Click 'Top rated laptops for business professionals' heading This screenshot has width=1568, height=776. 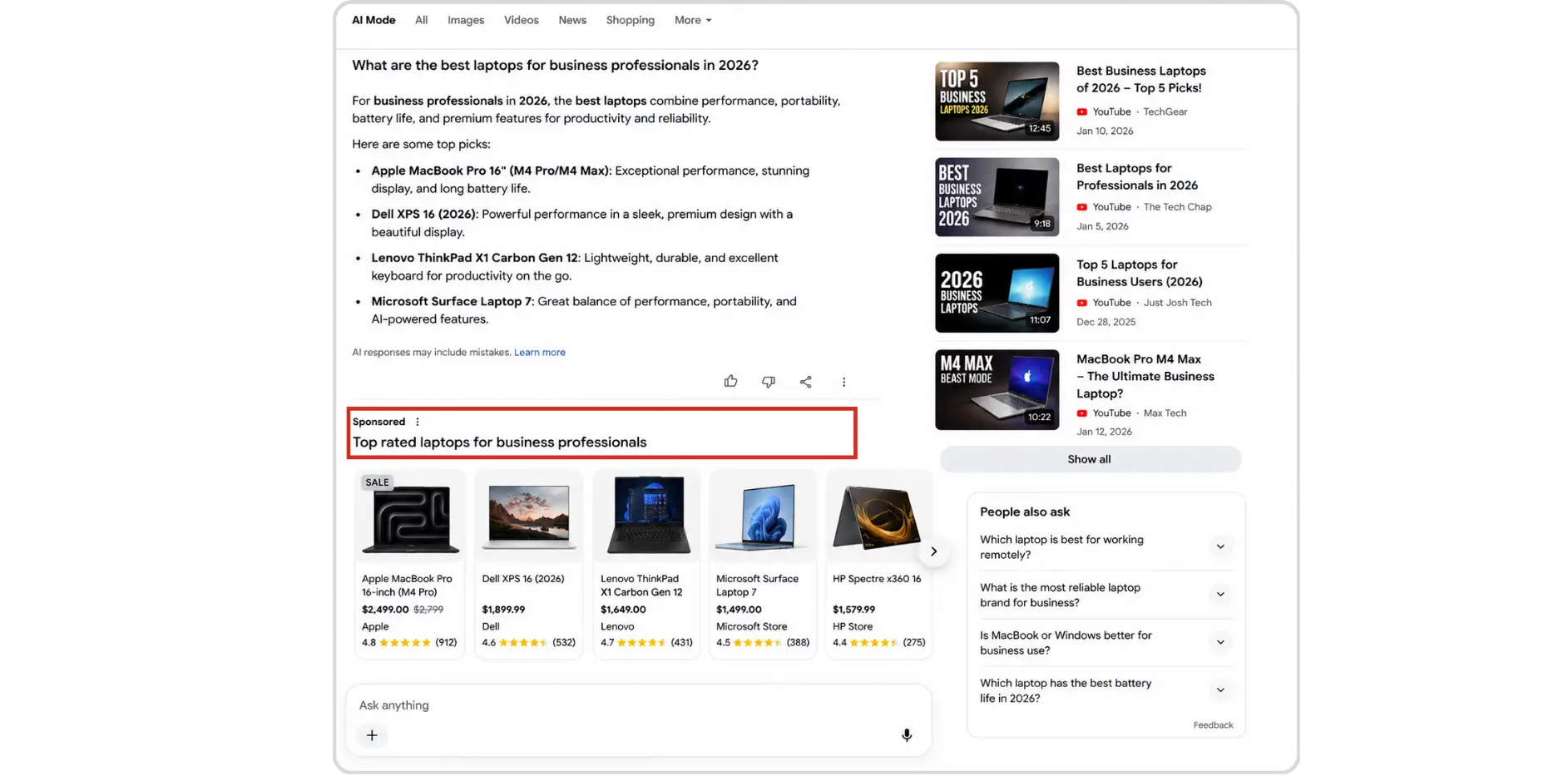coord(499,442)
